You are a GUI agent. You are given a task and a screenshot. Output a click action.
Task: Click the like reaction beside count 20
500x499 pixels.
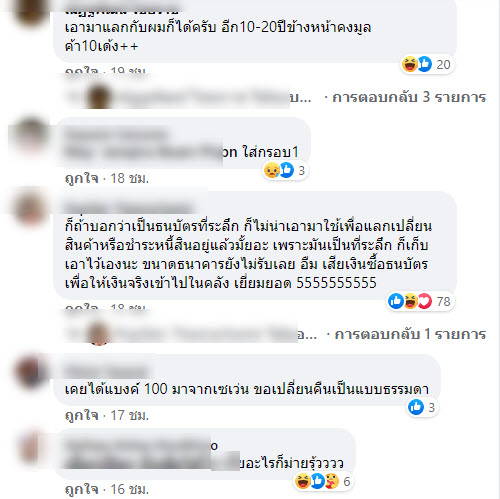(x=424, y=64)
